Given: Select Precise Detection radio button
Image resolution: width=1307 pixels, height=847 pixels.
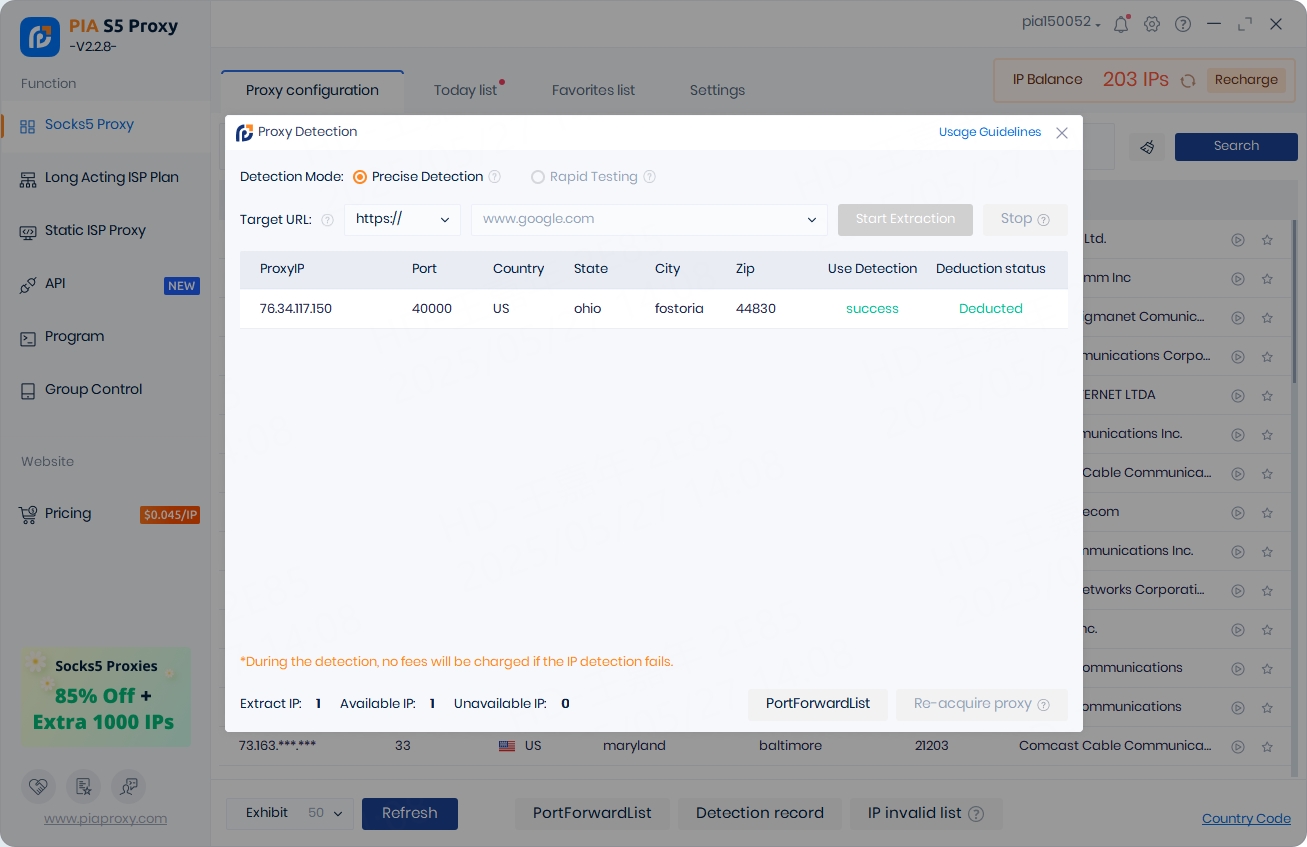Looking at the screenshot, I should click(360, 177).
